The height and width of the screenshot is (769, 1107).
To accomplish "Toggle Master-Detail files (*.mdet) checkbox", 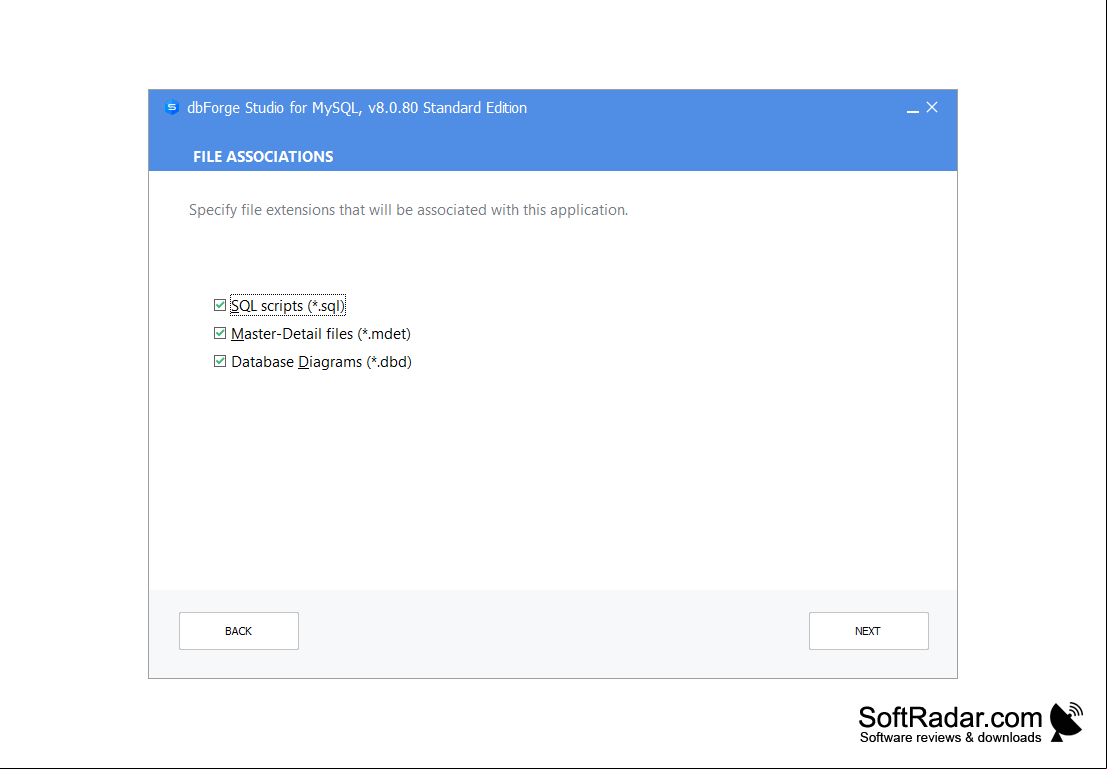I will [220, 333].
